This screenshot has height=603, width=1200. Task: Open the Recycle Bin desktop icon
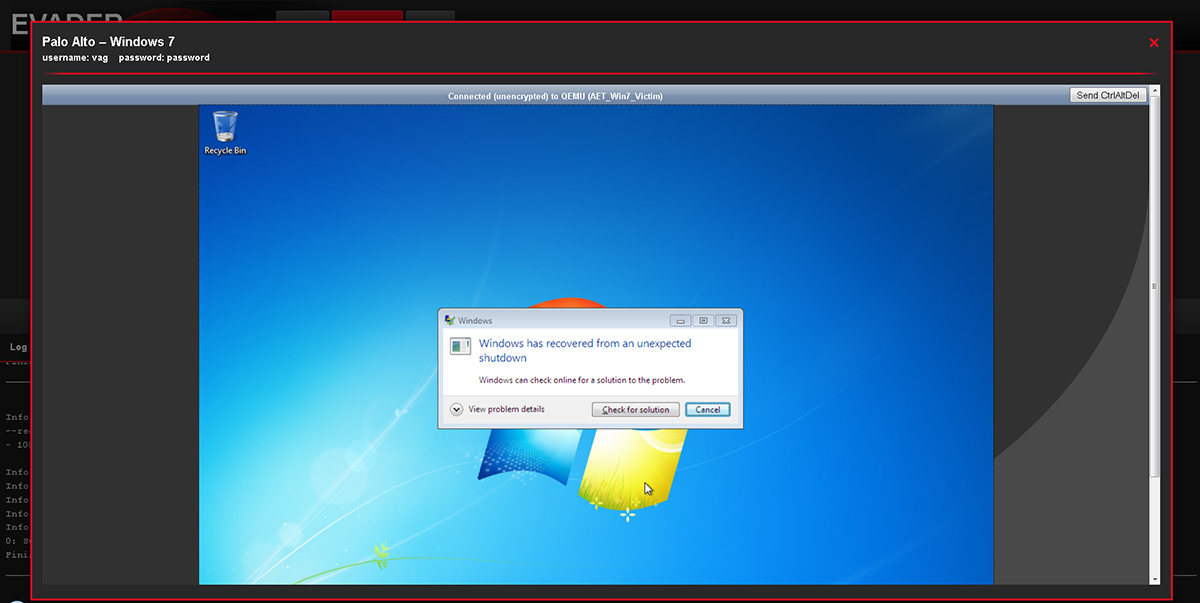coord(225,132)
